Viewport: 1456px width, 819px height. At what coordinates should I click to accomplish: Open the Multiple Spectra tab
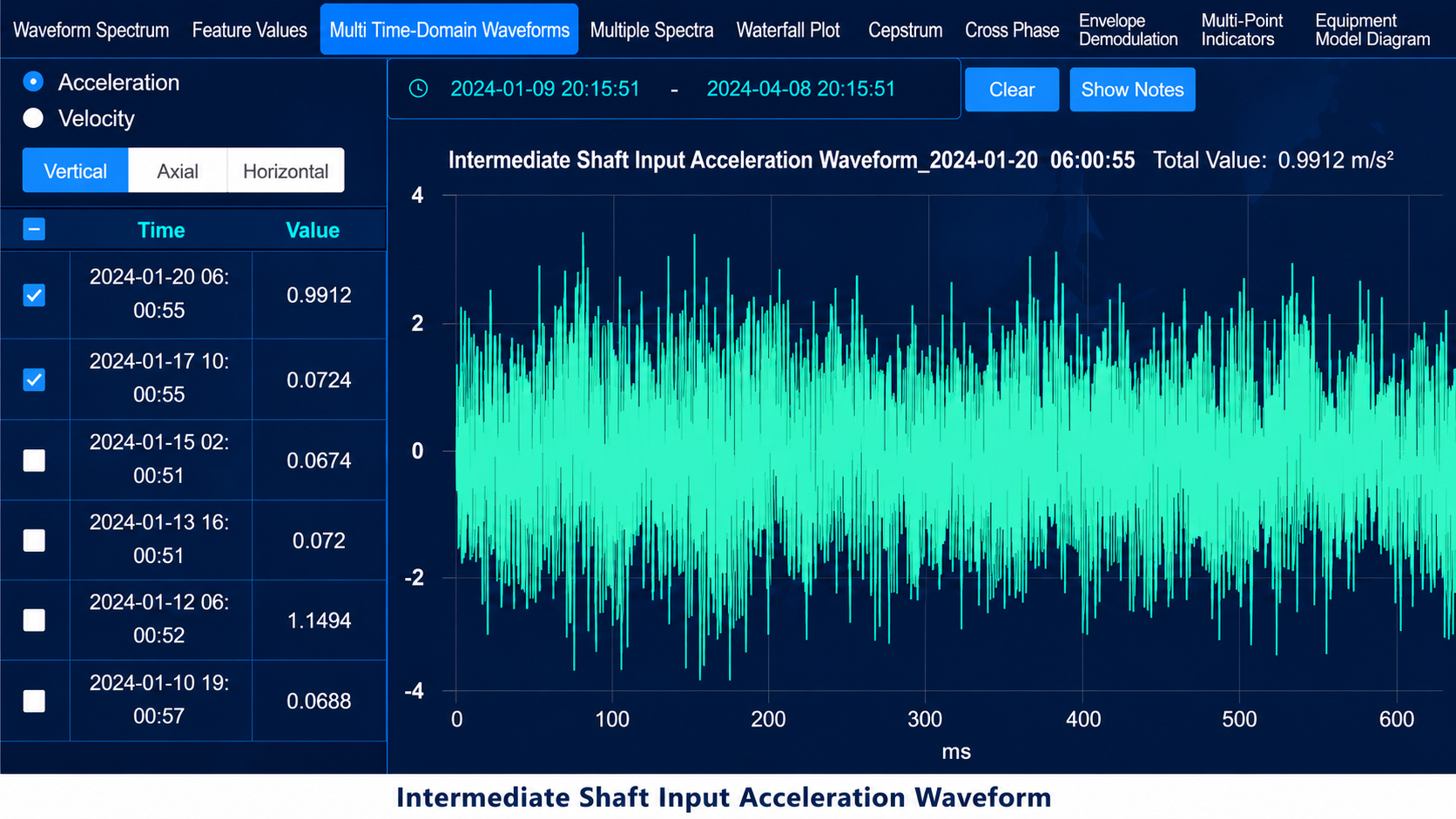click(651, 30)
